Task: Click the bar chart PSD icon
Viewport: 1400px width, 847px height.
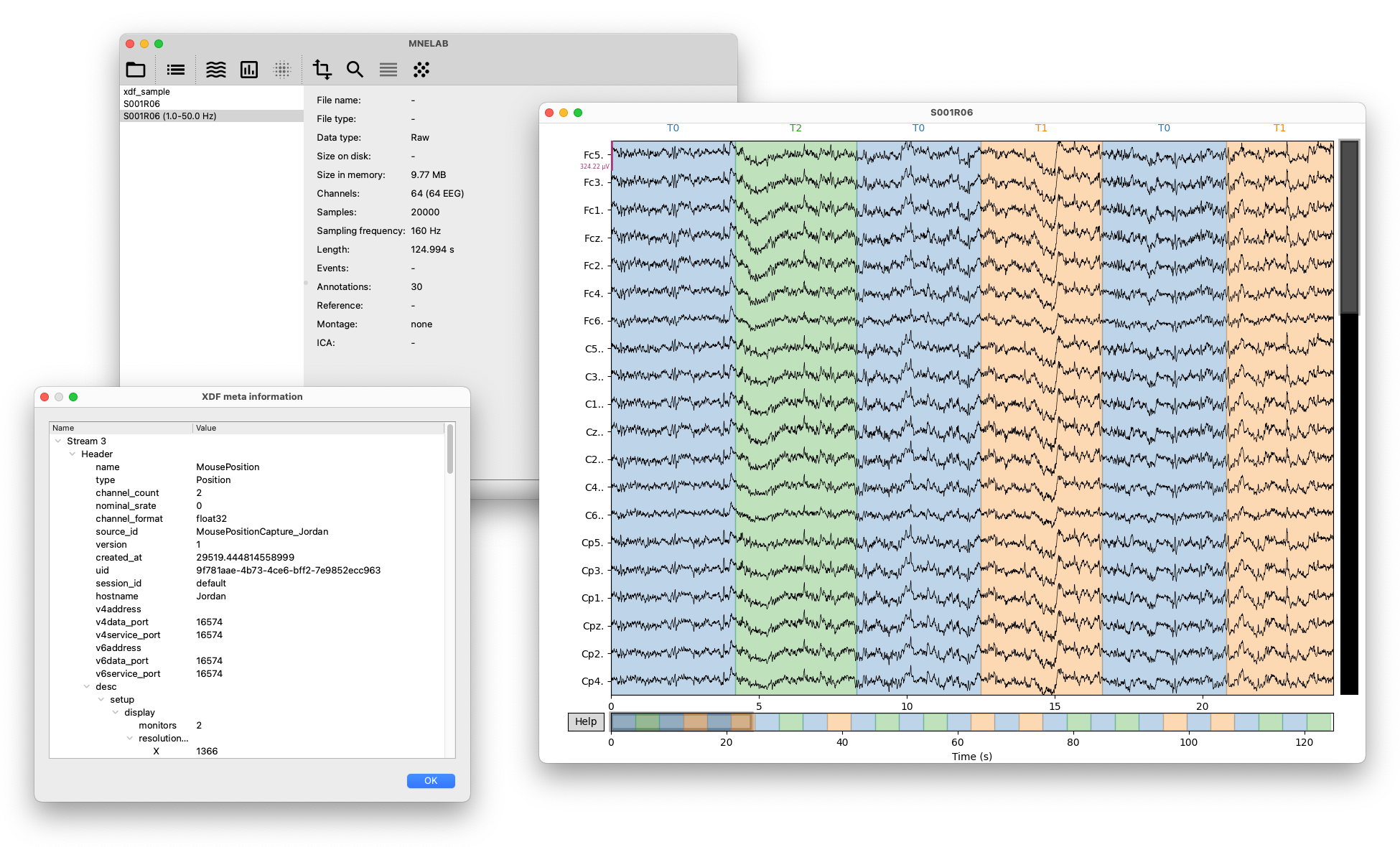Action: (248, 70)
